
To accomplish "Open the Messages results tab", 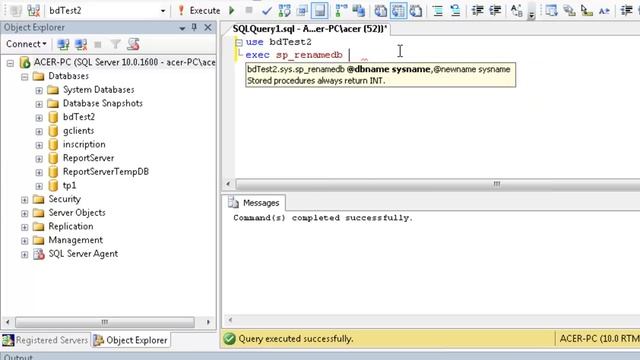I will 254,203.
